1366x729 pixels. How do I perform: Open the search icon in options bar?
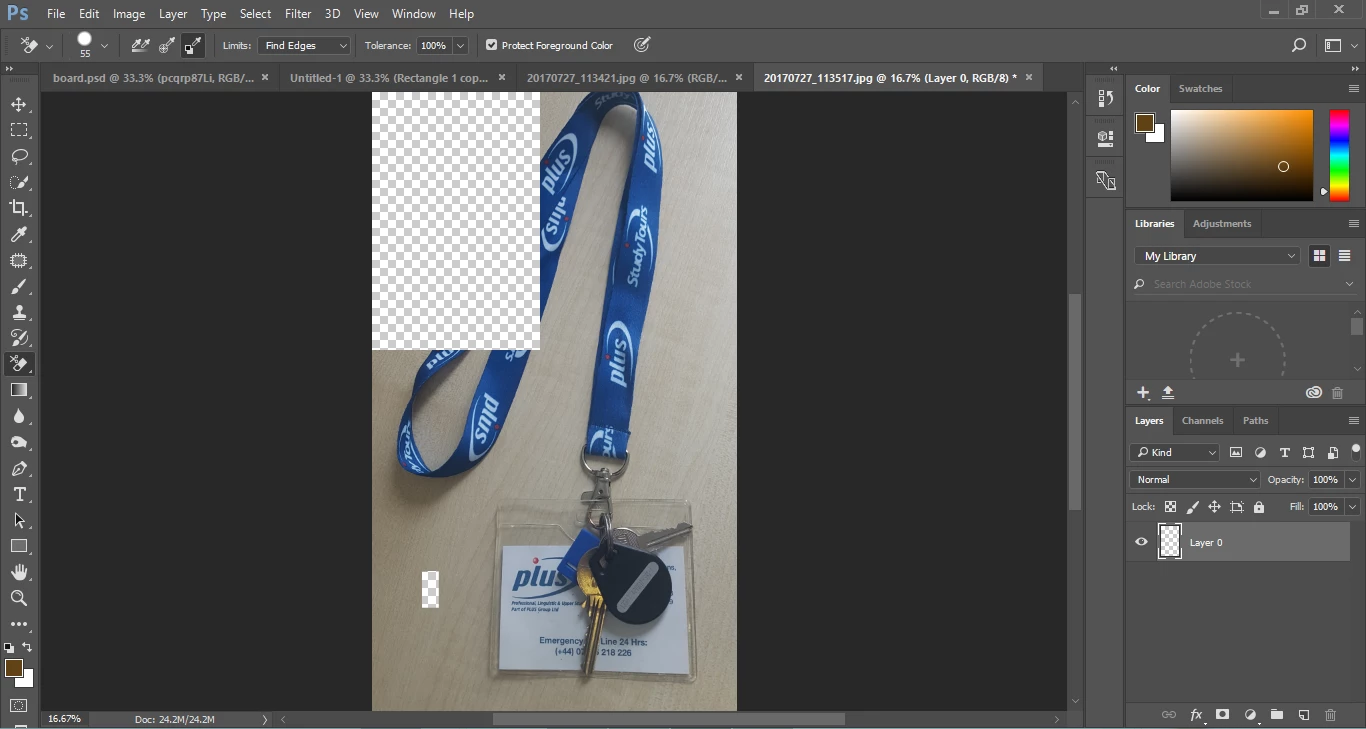1299,45
